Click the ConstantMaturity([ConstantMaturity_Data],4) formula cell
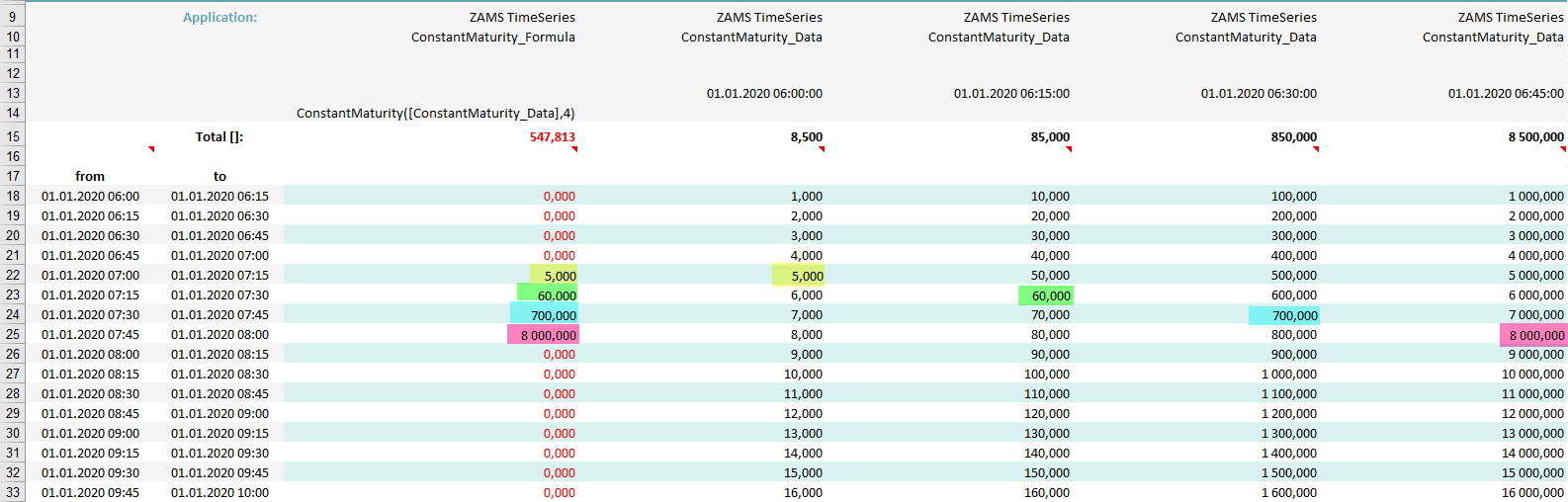The height and width of the screenshot is (502, 1568). [435, 114]
